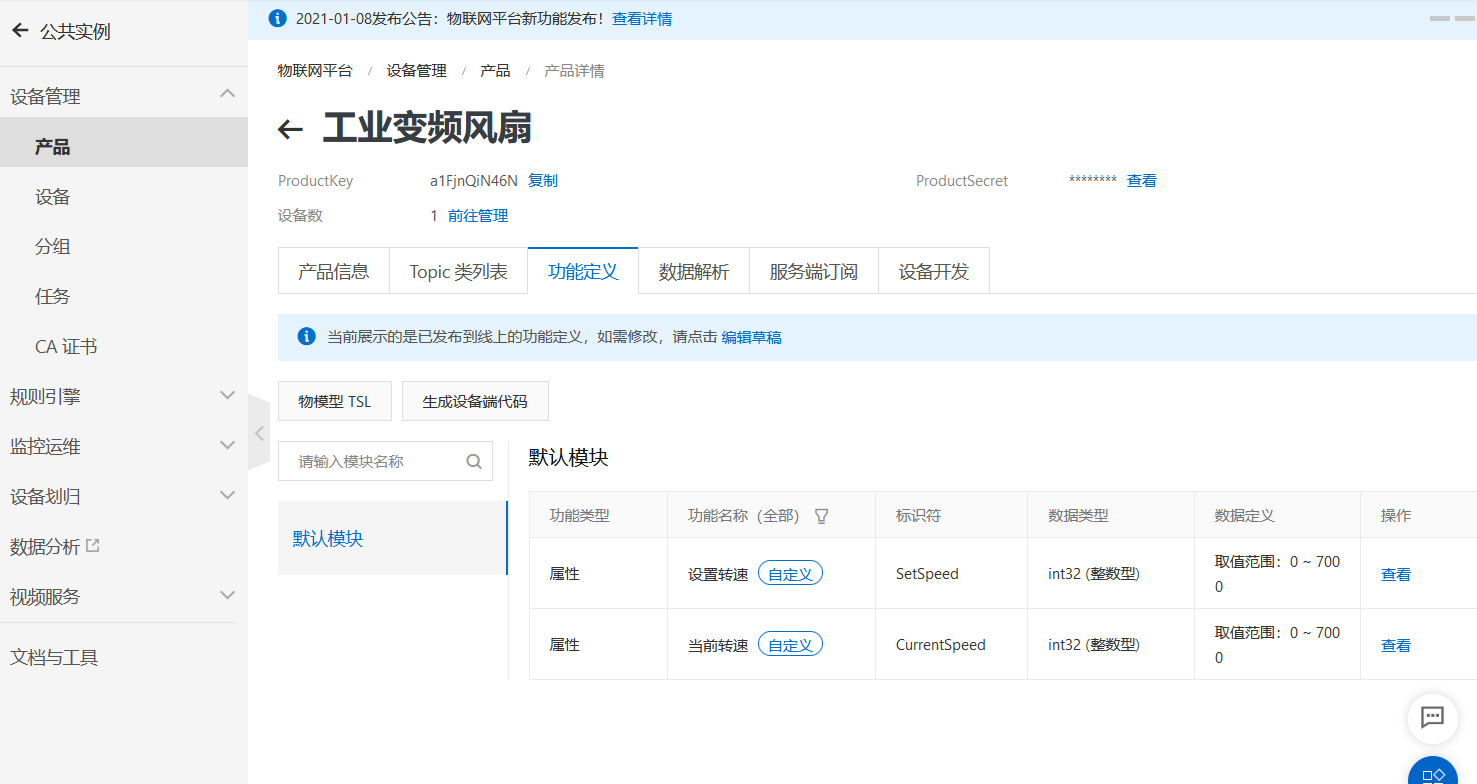Collapse the 设备管理 section

click(x=227, y=94)
